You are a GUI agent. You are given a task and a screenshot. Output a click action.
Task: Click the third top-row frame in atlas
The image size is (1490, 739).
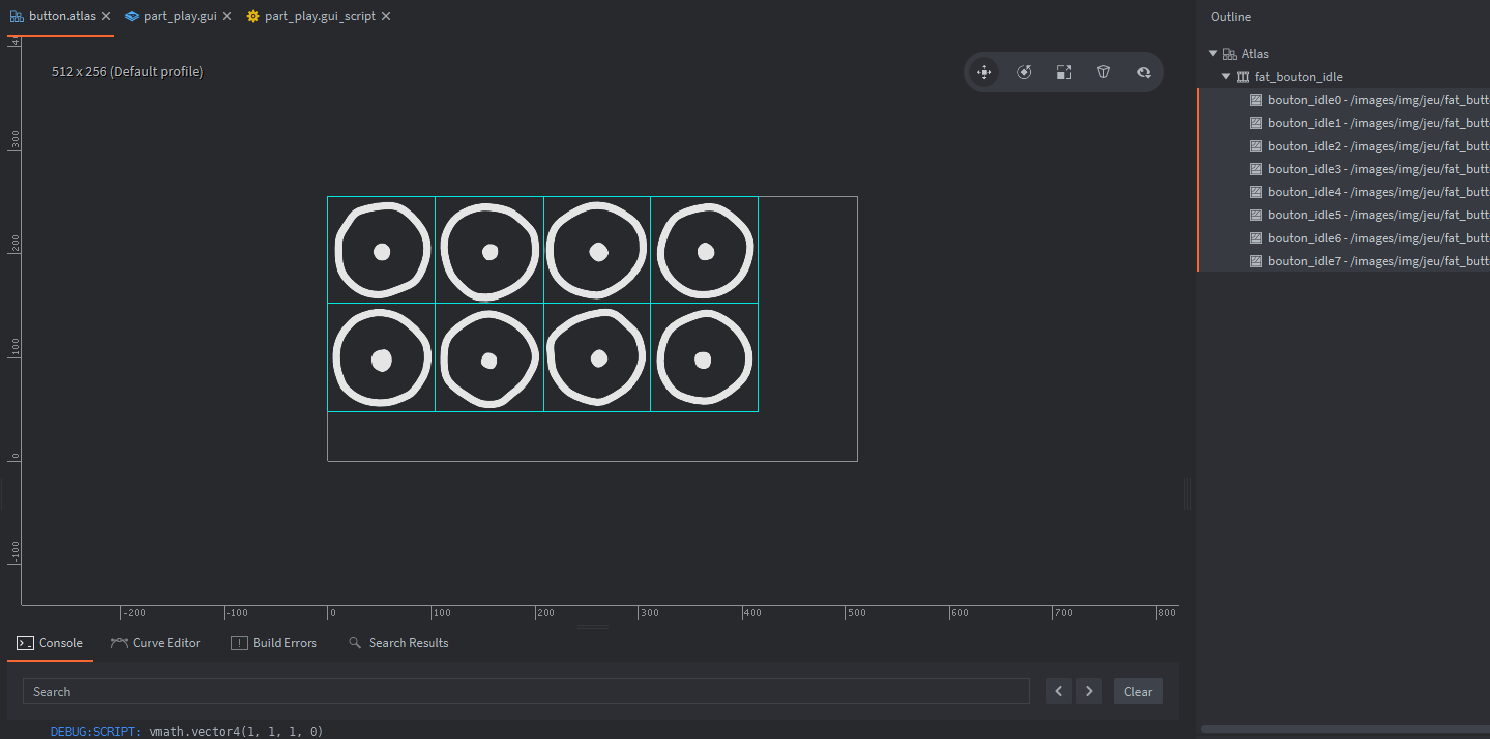[597, 250]
